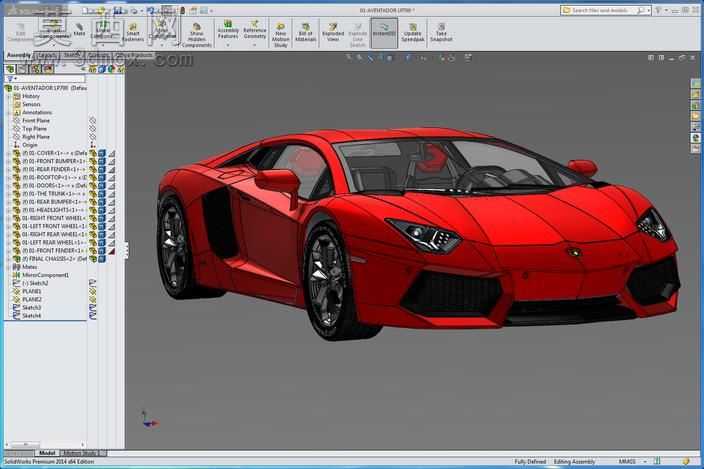Toggle Front Plane visibility in display pane
The image size is (704, 469).
pos(92,120)
